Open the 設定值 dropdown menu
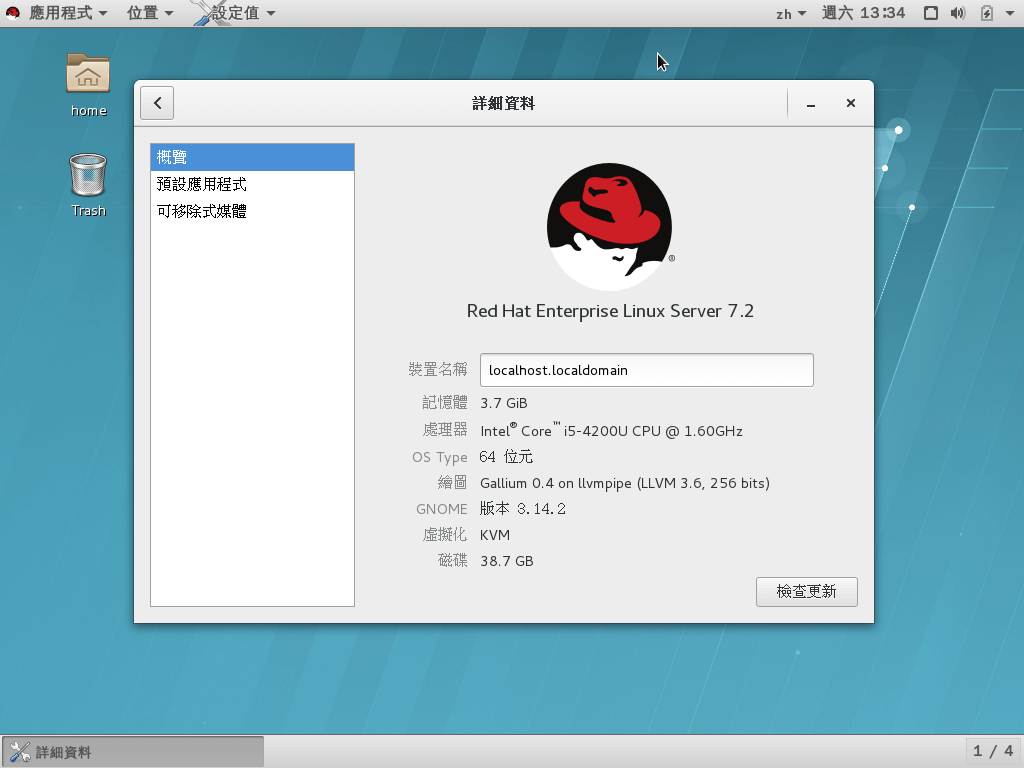This screenshot has height=768, width=1024. 237,13
